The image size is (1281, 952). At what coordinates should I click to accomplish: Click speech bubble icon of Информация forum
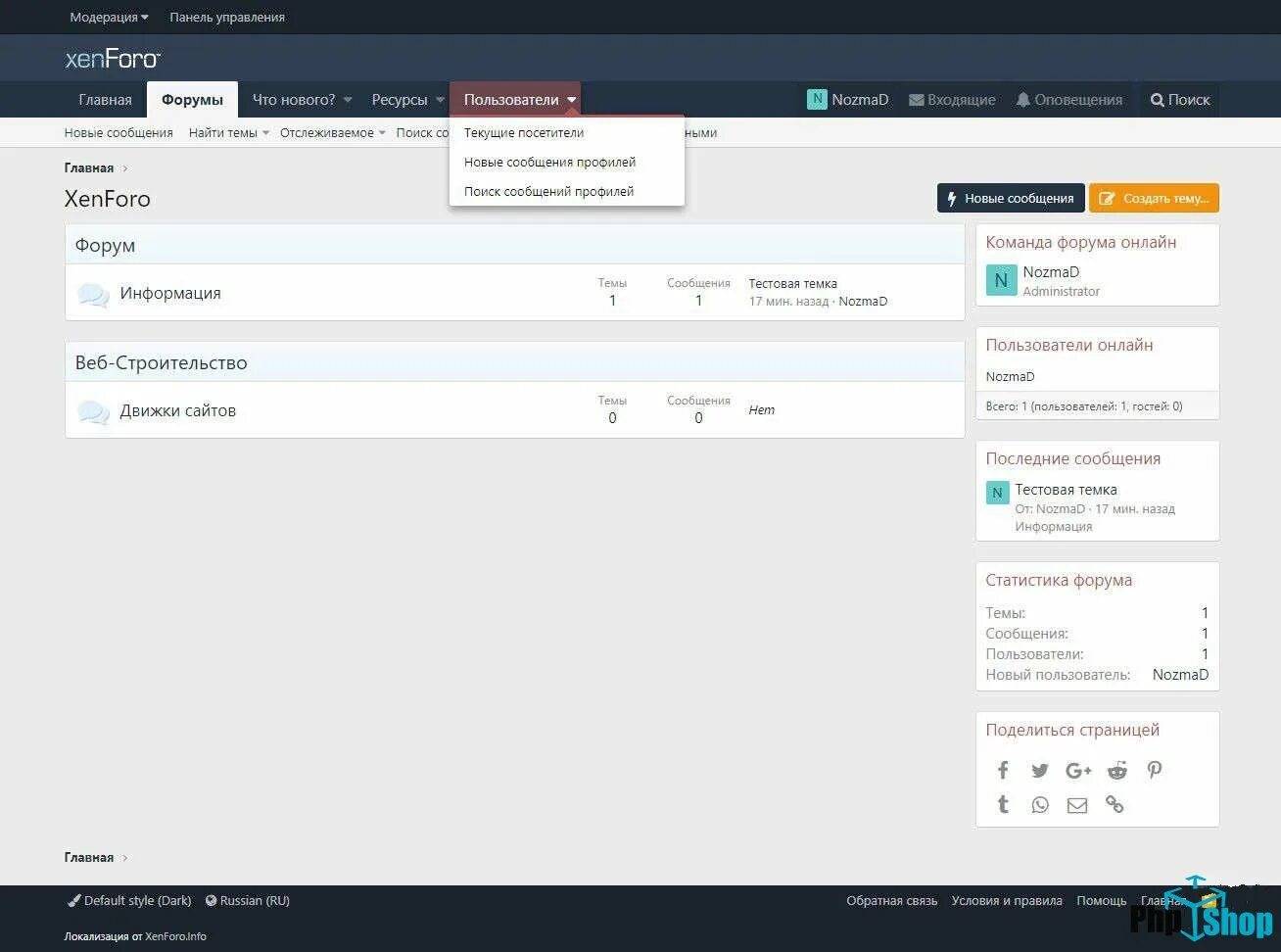point(93,294)
